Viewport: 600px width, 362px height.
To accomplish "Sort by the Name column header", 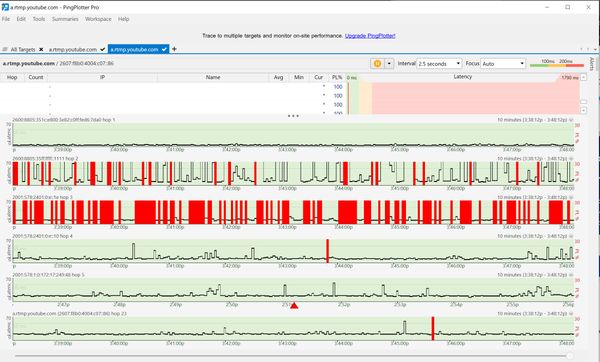I will pos(213,77).
